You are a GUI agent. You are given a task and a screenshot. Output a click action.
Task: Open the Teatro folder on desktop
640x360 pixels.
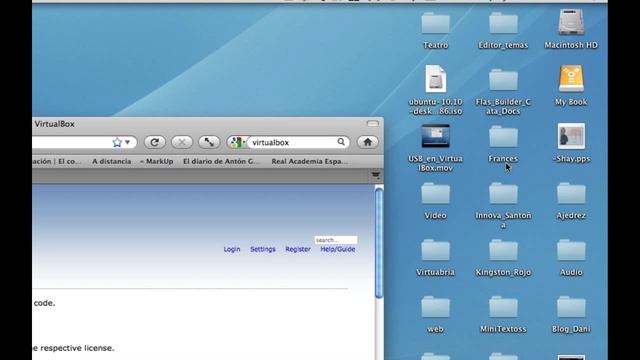coord(435,23)
